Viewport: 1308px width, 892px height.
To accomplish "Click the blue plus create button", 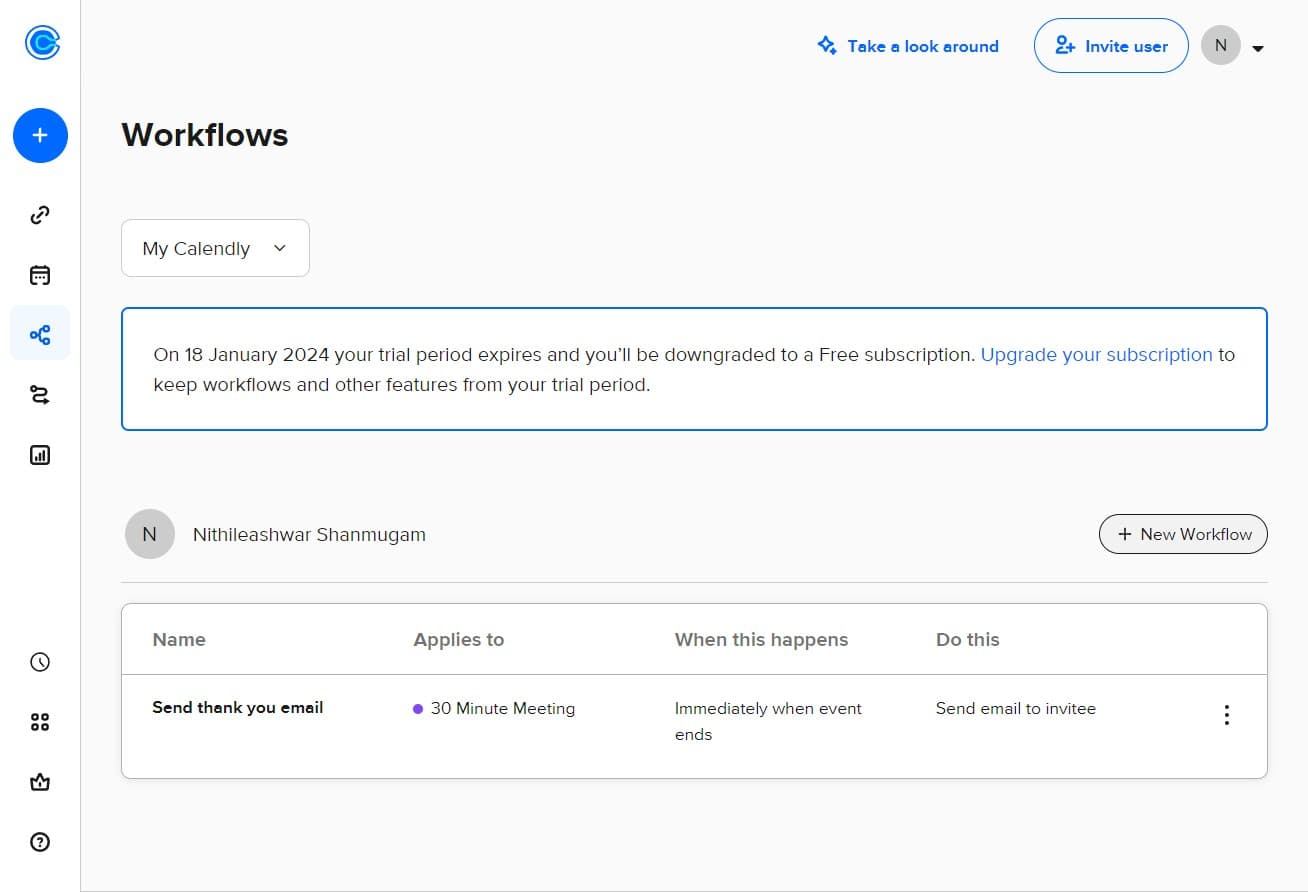I will tap(40, 135).
